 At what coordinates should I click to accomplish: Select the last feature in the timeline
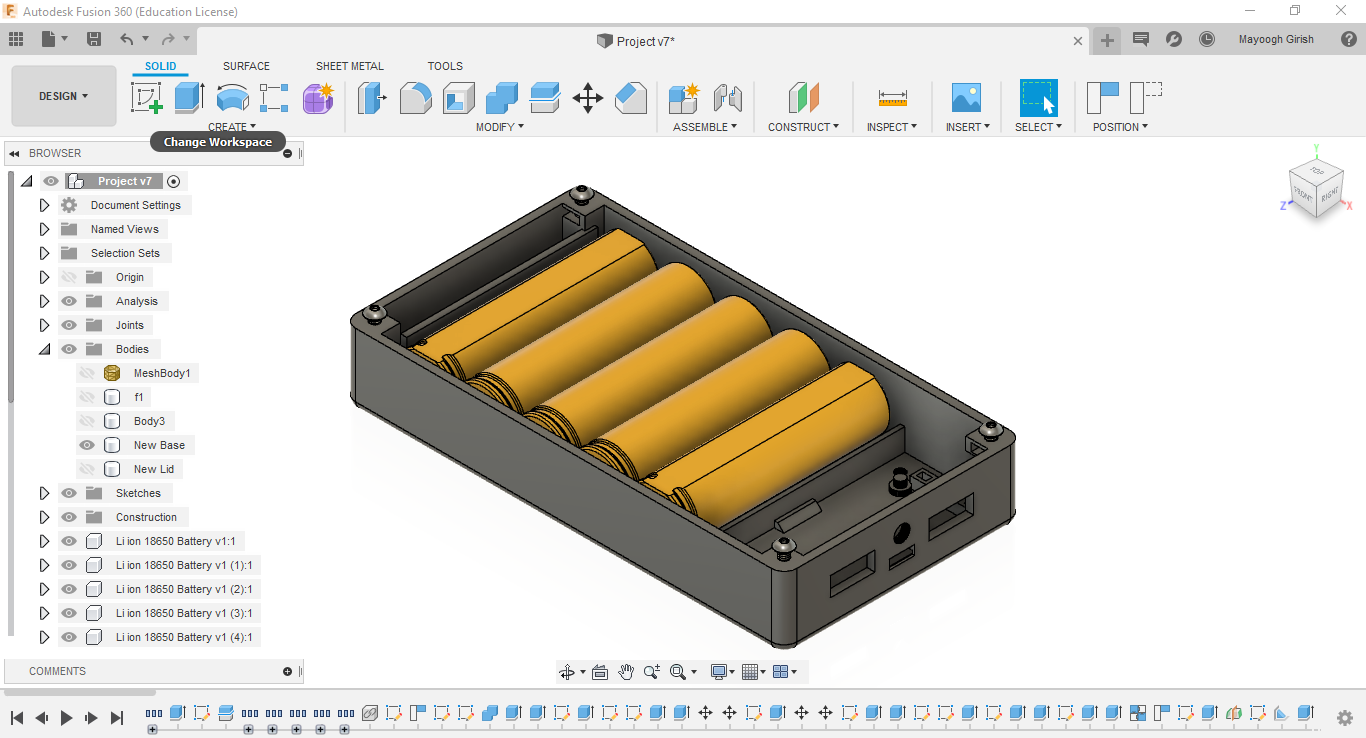tap(1305, 713)
